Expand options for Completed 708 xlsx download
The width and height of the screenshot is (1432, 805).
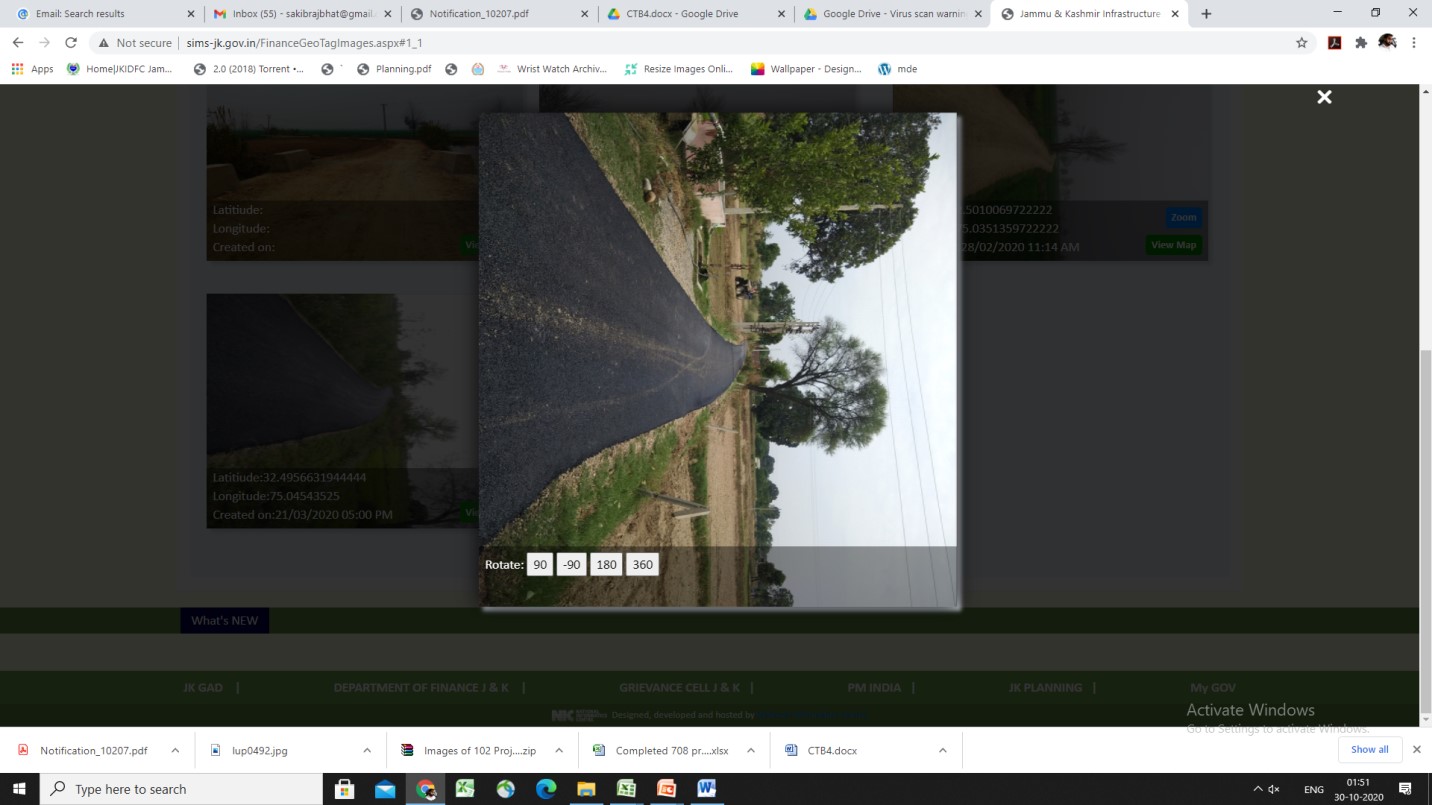pyautogui.click(x=751, y=750)
